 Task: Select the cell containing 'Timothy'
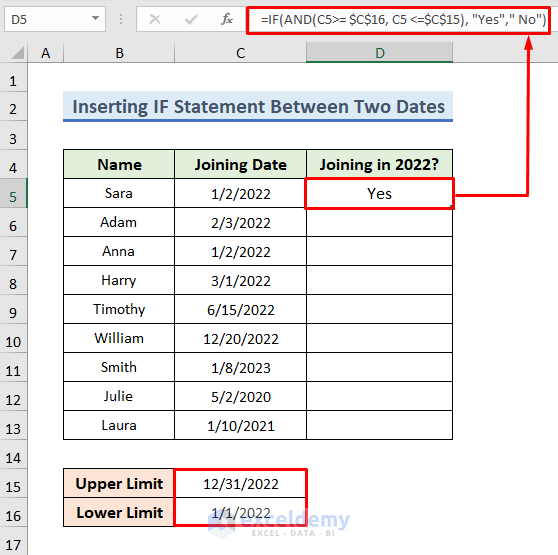click(119, 309)
